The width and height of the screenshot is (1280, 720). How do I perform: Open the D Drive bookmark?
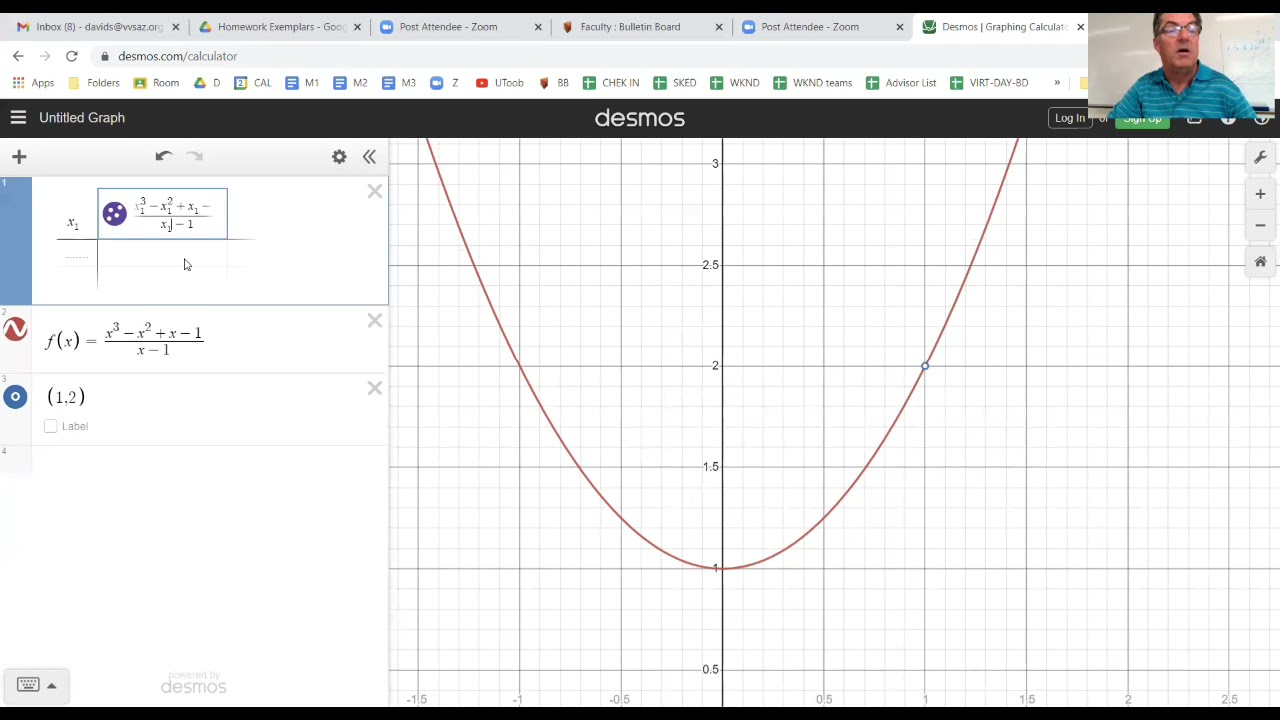[x=207, y=83]
